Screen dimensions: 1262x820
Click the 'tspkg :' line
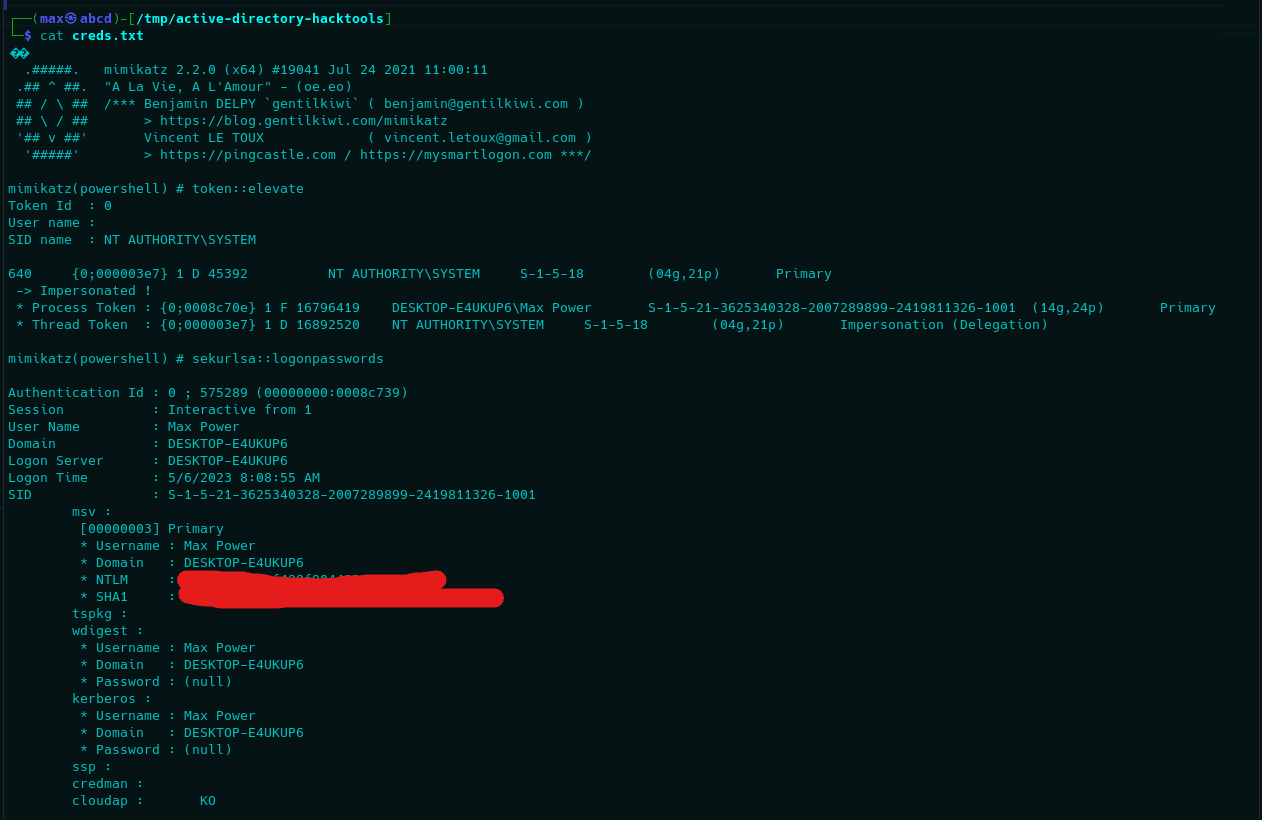[100, 614]
